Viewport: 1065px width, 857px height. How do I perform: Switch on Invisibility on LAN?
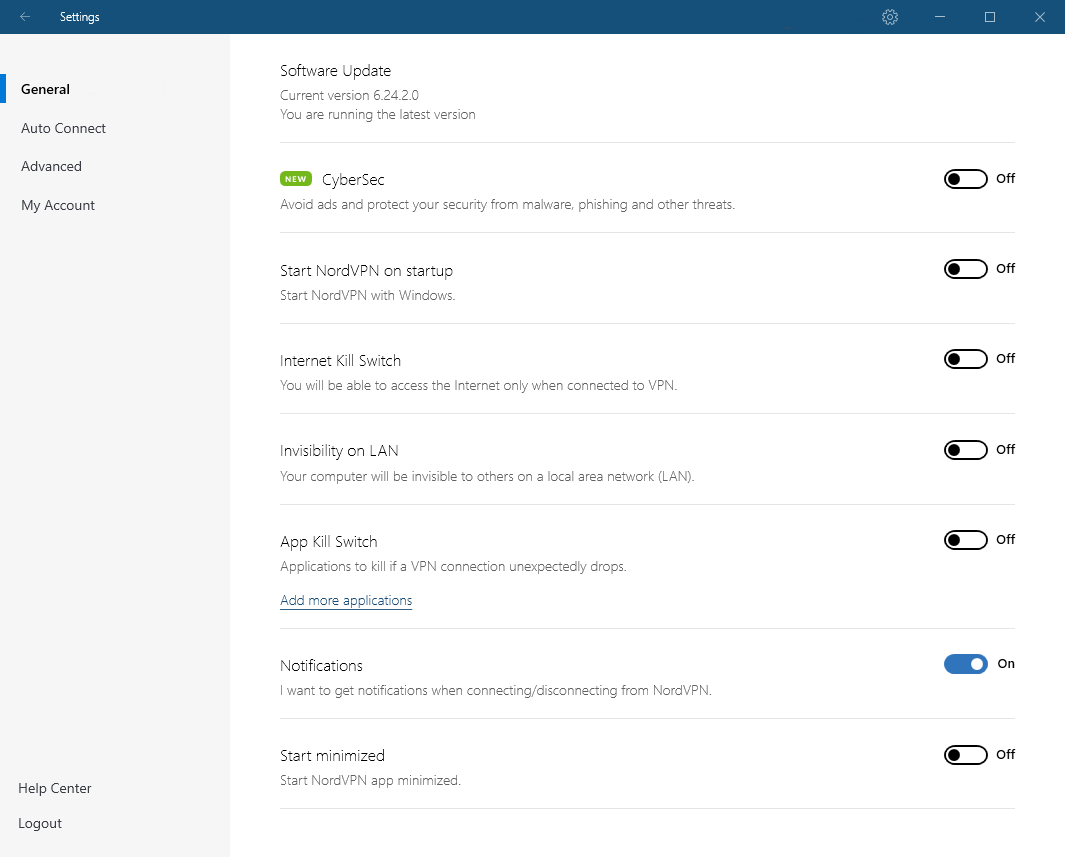[x=965, y=450]
